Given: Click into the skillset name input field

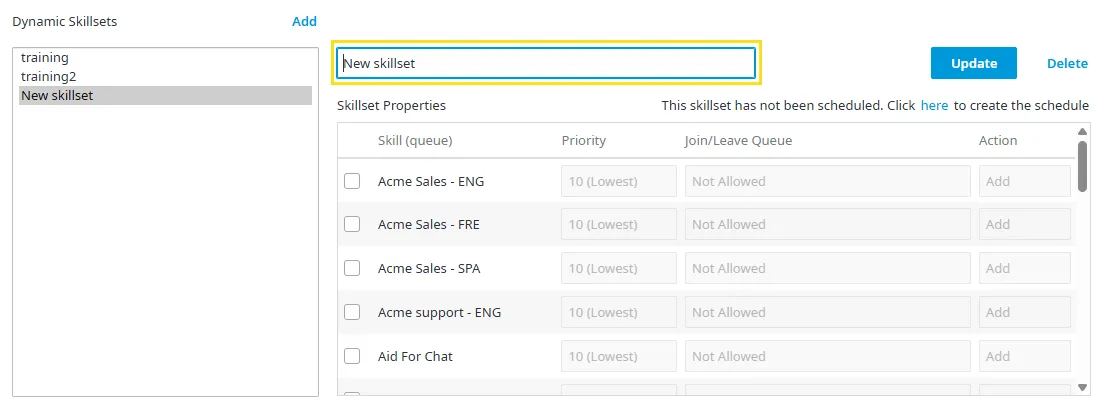Looking at the screenshot, I should [x=546, y=63].
